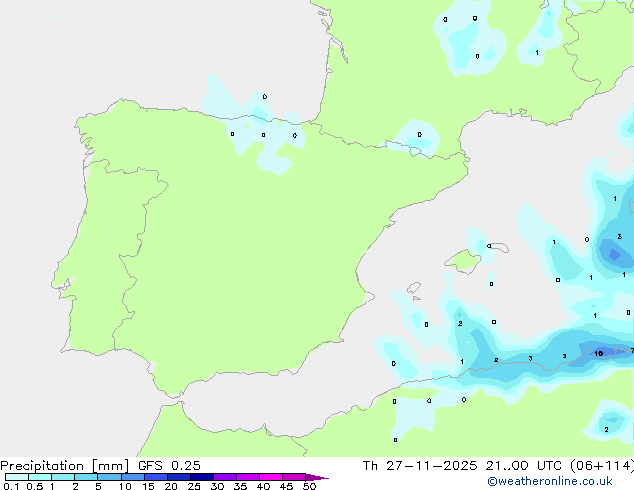
Task: Click the legend label '50'
Action: click(310, 486)
